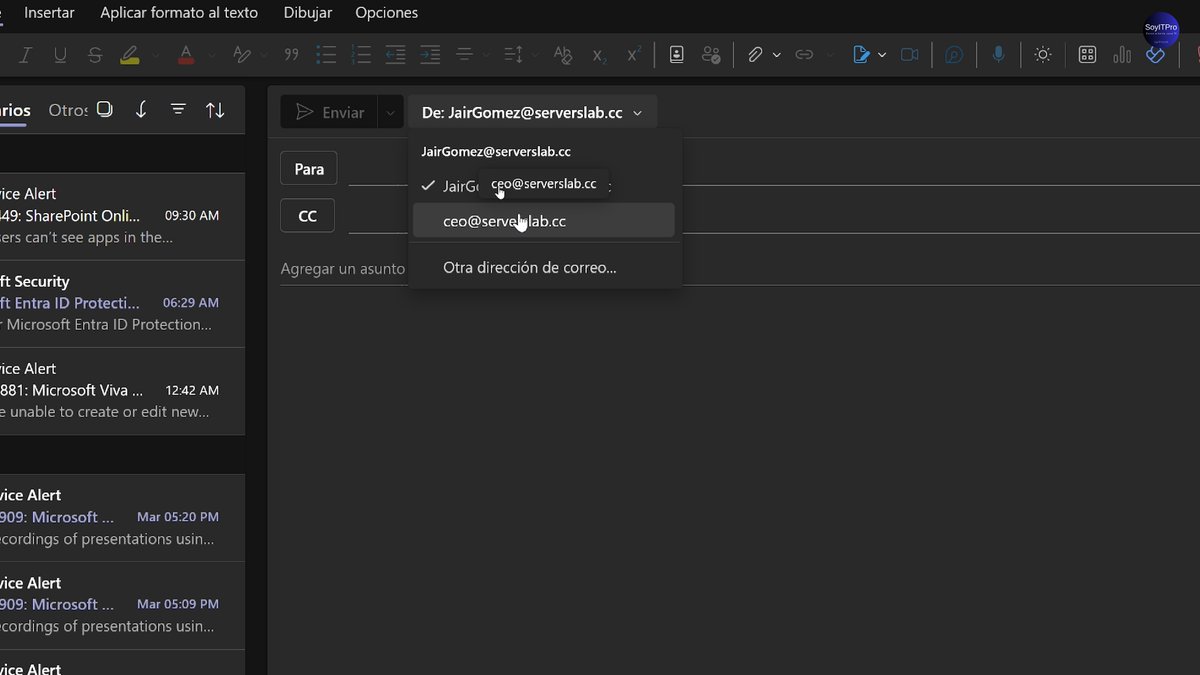Expand the attach file dropdown arrow
The width and height of the screenshot is (1200, 675).
[777, 55]
